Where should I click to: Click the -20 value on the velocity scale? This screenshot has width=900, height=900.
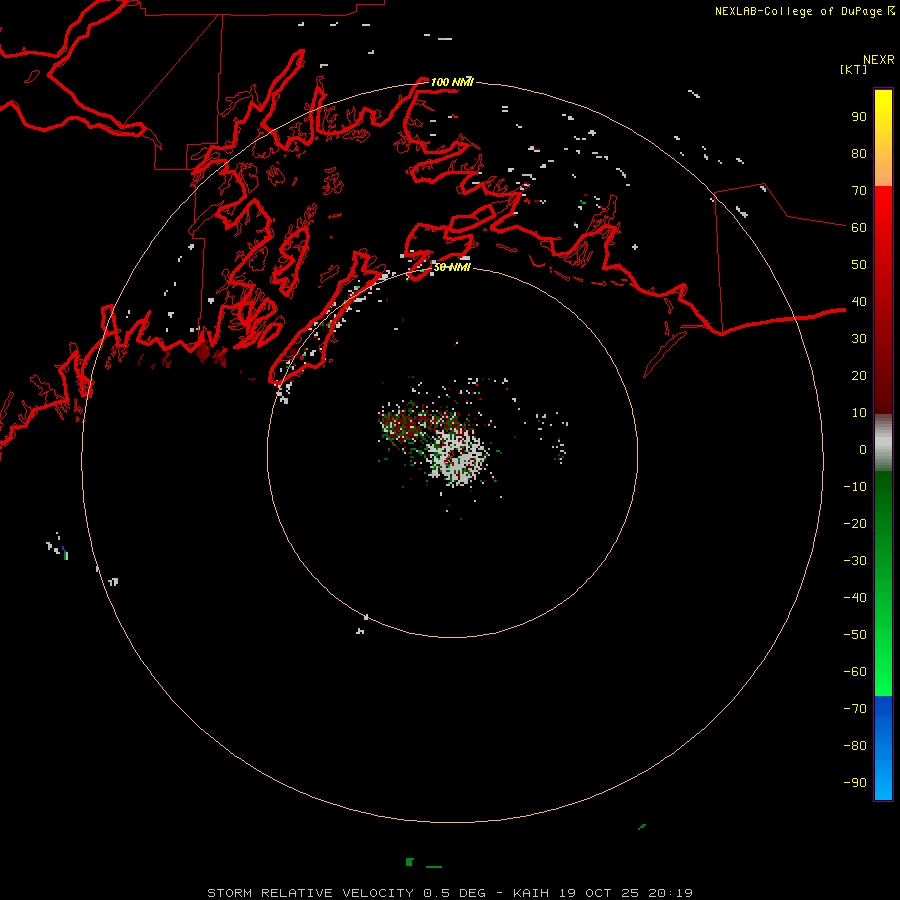click(855, 523)
